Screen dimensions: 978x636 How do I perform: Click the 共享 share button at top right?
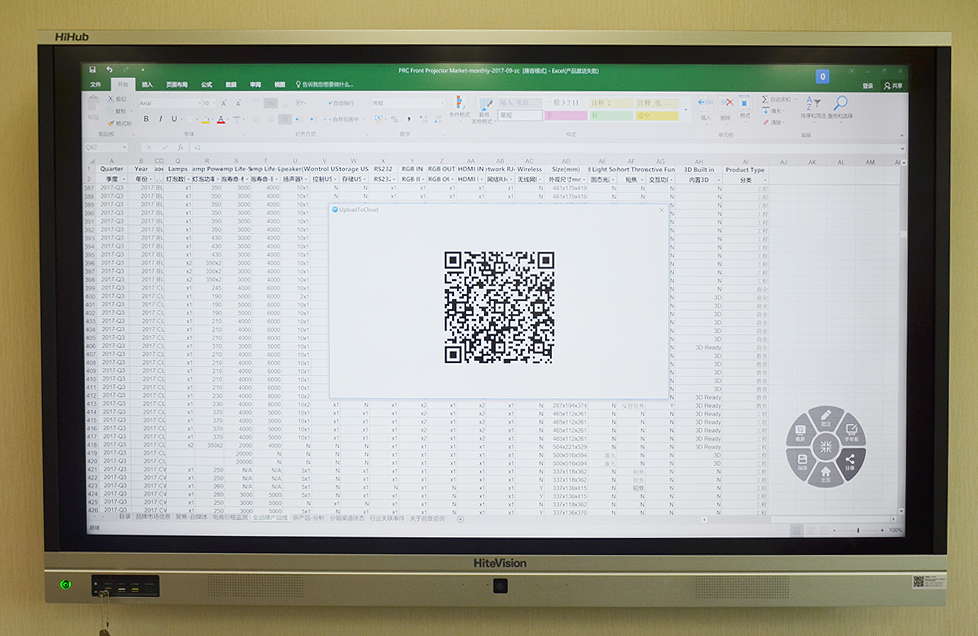(x=892, y=86)
